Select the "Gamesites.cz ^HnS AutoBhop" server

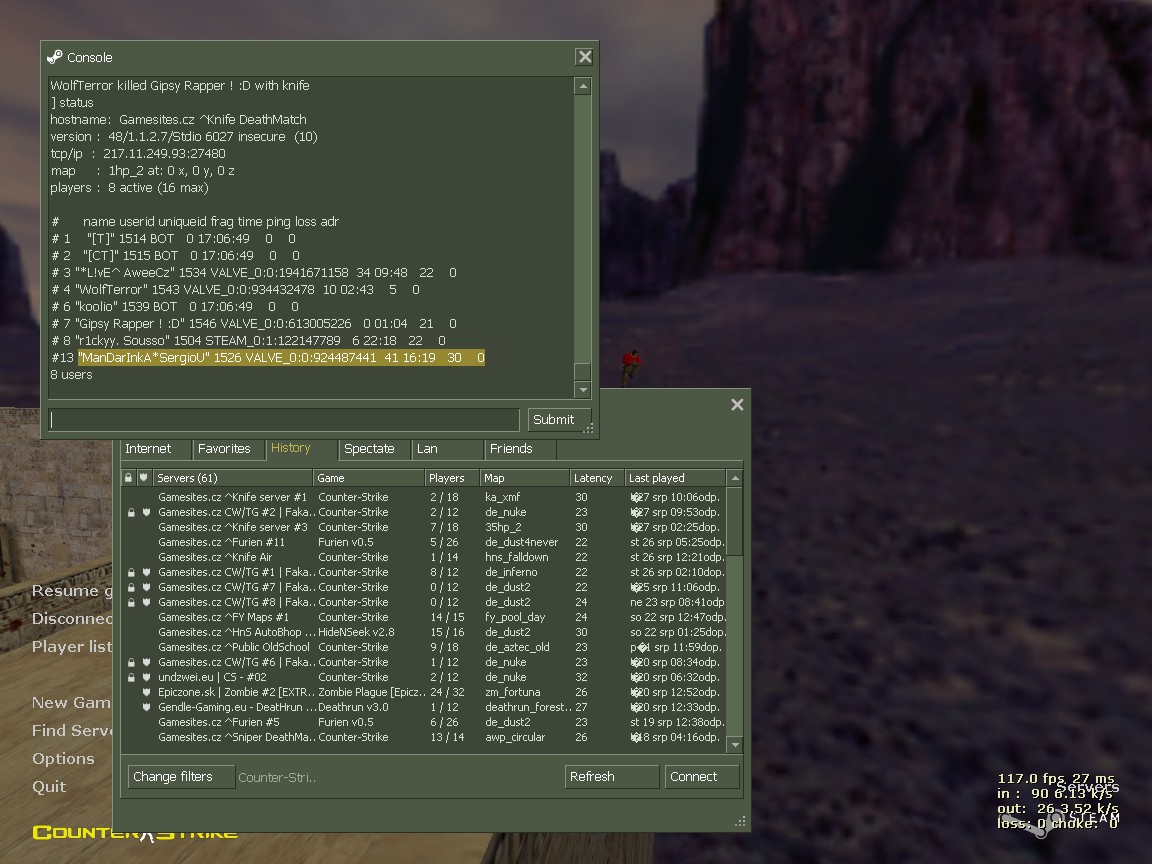pyautogui.click(x=424, y=633)
